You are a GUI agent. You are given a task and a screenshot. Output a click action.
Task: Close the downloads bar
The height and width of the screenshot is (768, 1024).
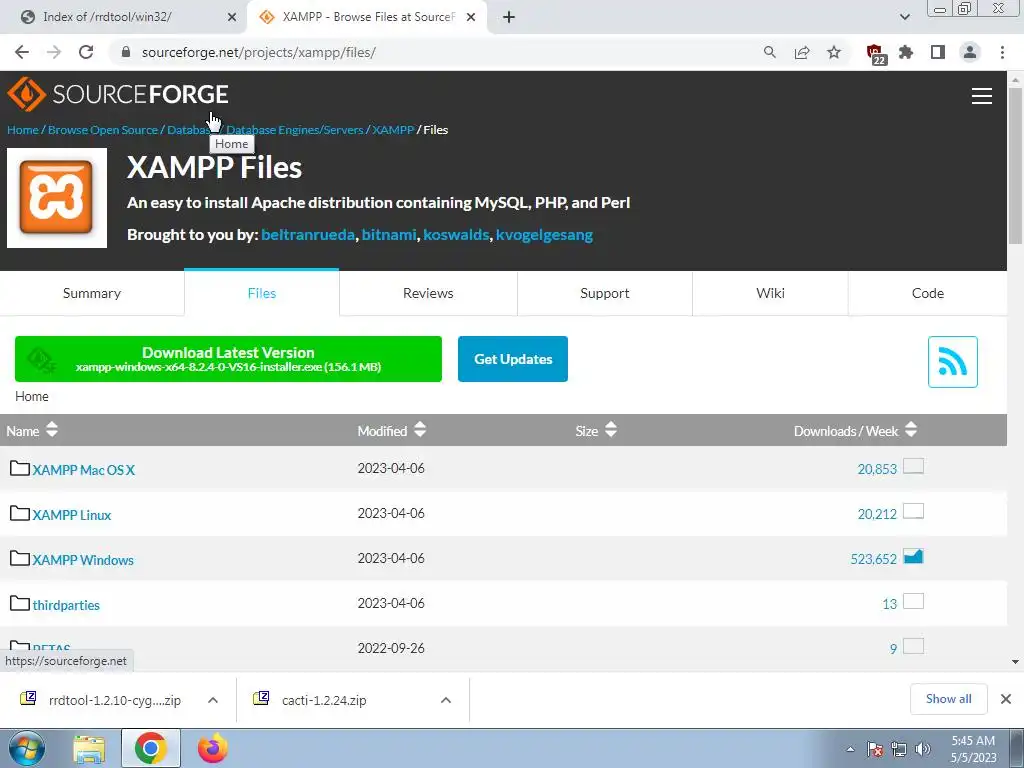point(1006,699)
